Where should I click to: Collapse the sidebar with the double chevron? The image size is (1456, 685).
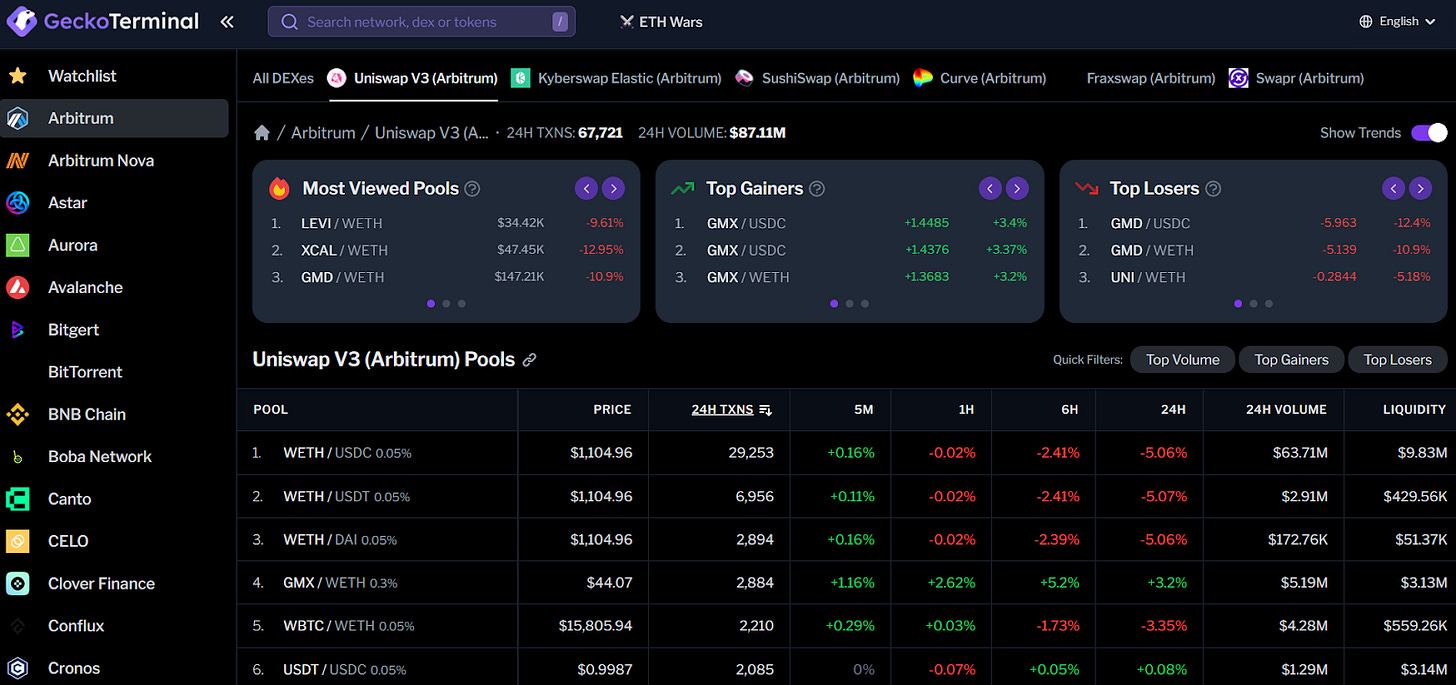[227, 20]
